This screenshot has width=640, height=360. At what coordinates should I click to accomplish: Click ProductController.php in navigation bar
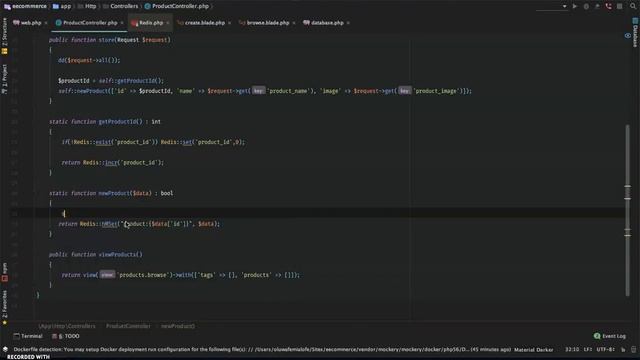point(176,6)
